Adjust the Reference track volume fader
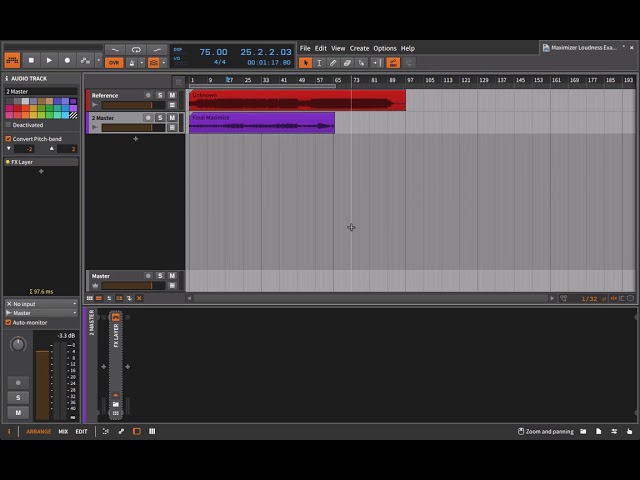 133,105
